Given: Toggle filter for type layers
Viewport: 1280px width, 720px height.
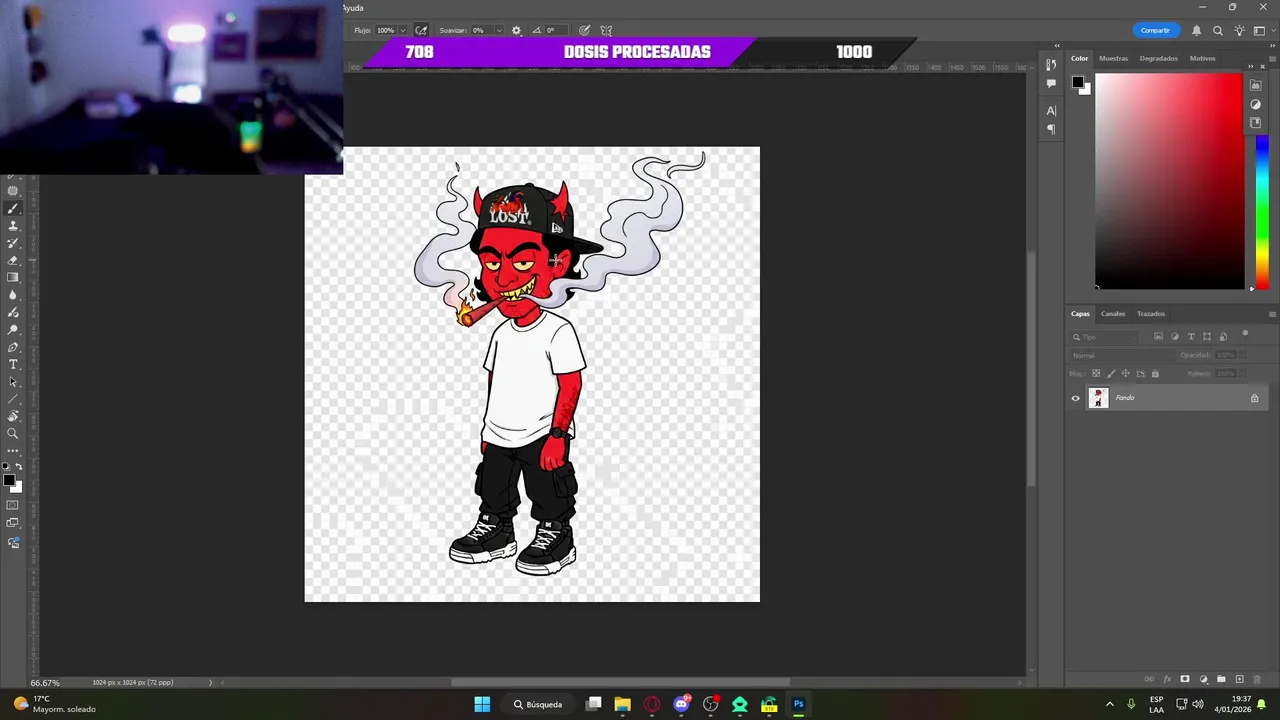Looking at the screenshot, I should 1191,337.
